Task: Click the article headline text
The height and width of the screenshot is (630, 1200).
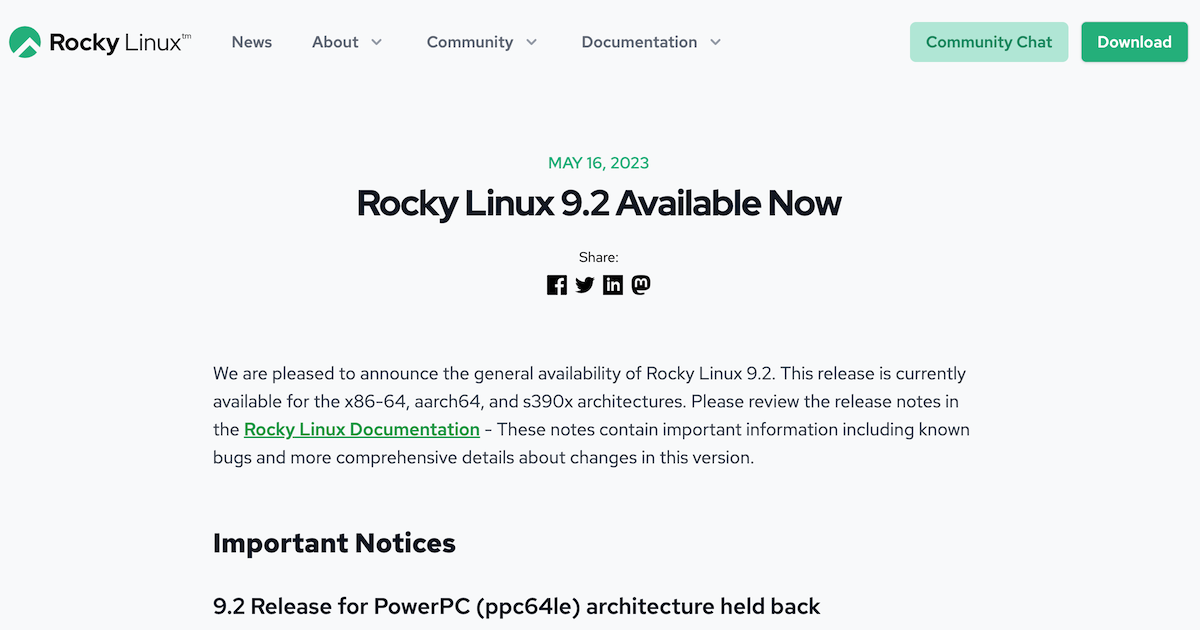Action: coord(599,204)
